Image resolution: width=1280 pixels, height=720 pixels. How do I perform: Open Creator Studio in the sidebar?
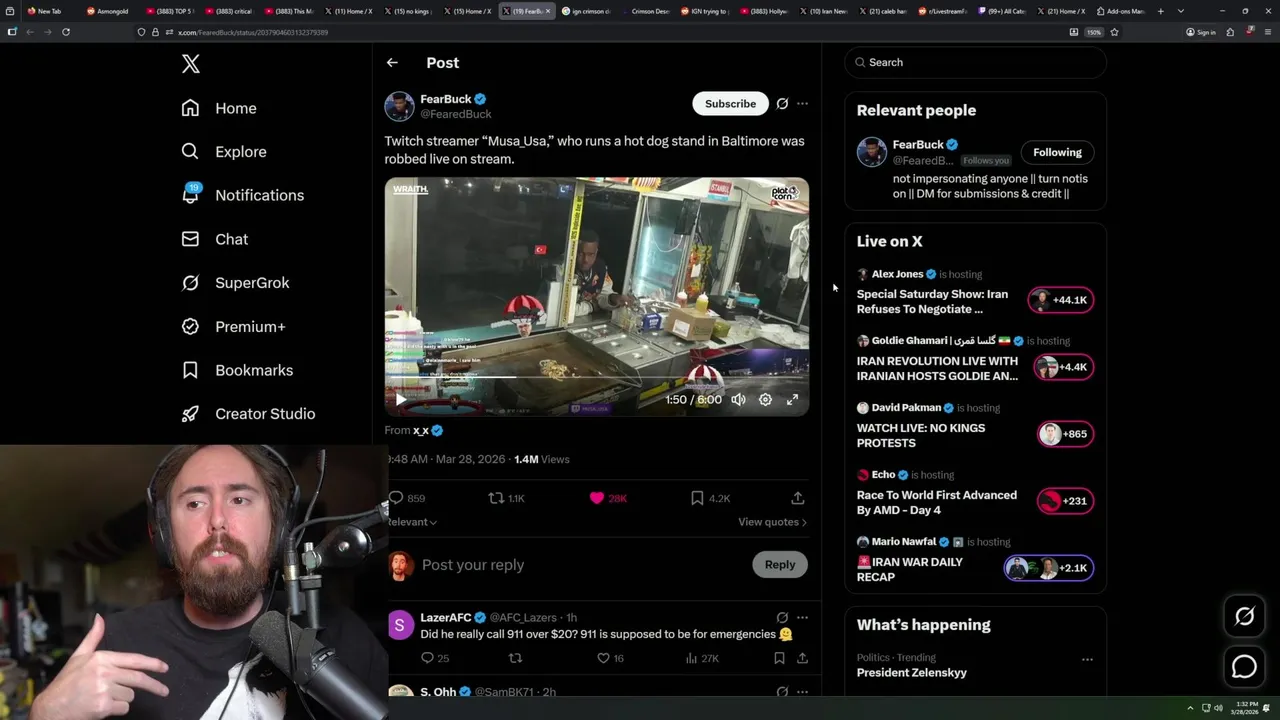coord(249,414)
